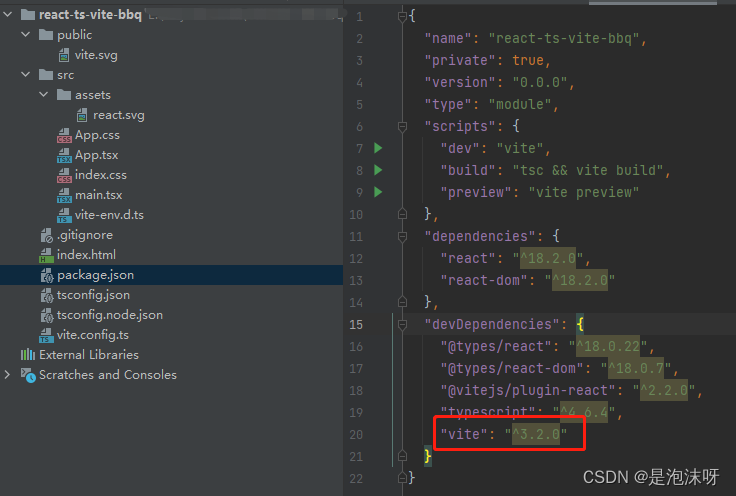736x496 pixels.
Task: Click the assets folder icon
Action: coord(63,95)
